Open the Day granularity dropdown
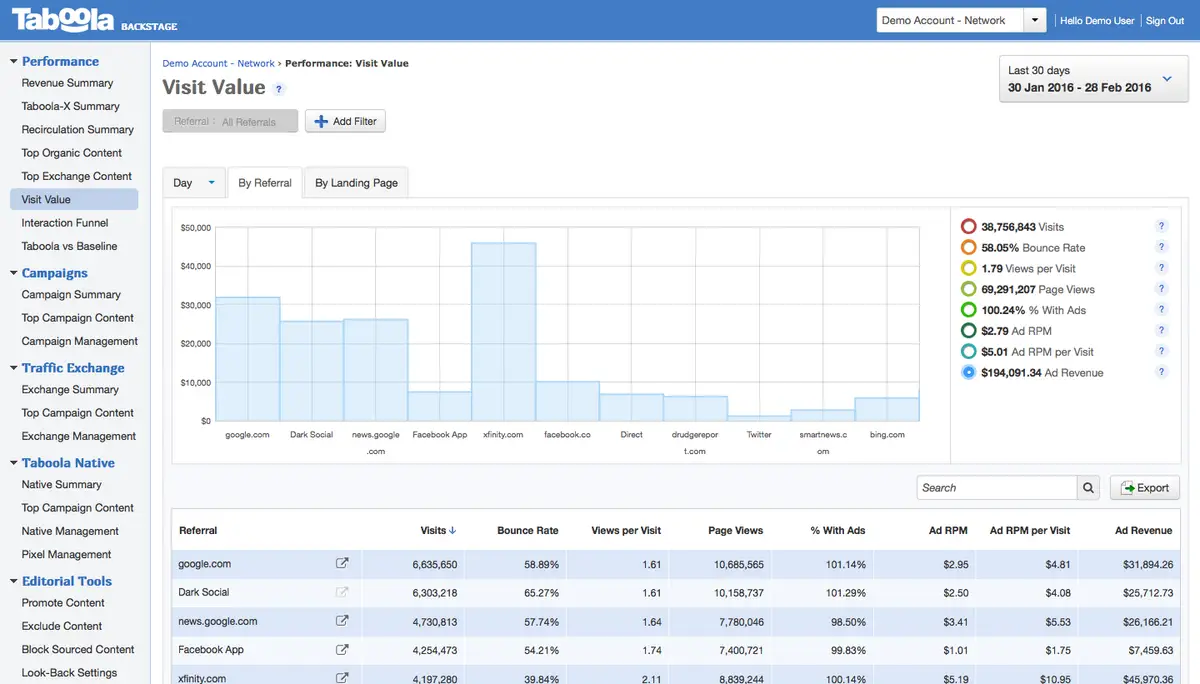Screen dimensions: 1200x684 (194, 183)
